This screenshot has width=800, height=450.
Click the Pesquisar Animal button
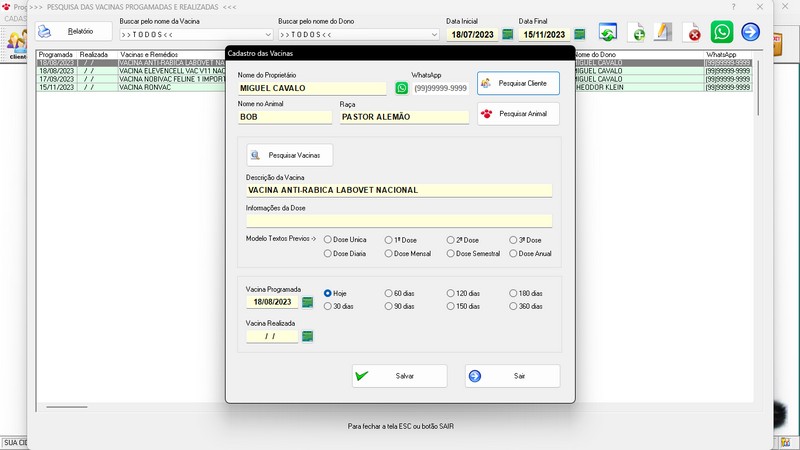pyautogui.click(x=518, y=113)
